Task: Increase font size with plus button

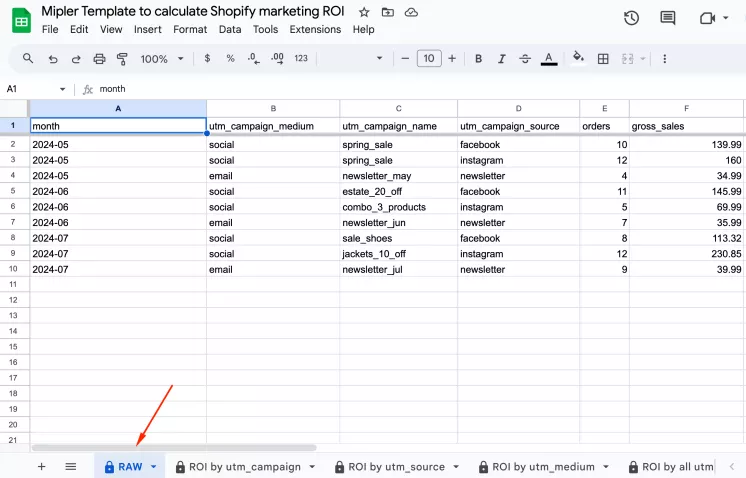Action: coord(452,59)
